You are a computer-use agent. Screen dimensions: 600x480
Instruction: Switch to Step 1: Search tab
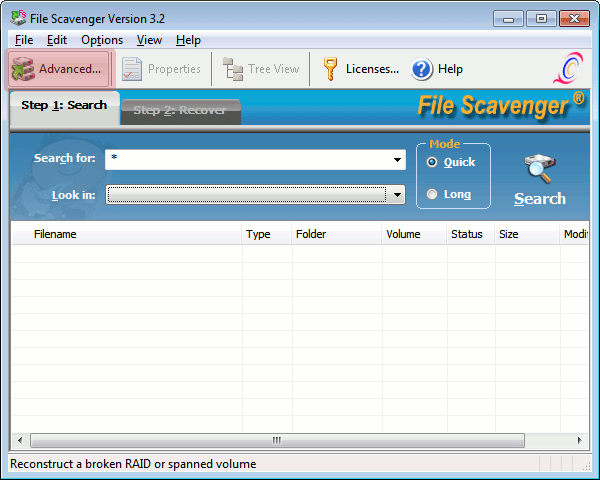pyautogui.click(x=64, y=108)
